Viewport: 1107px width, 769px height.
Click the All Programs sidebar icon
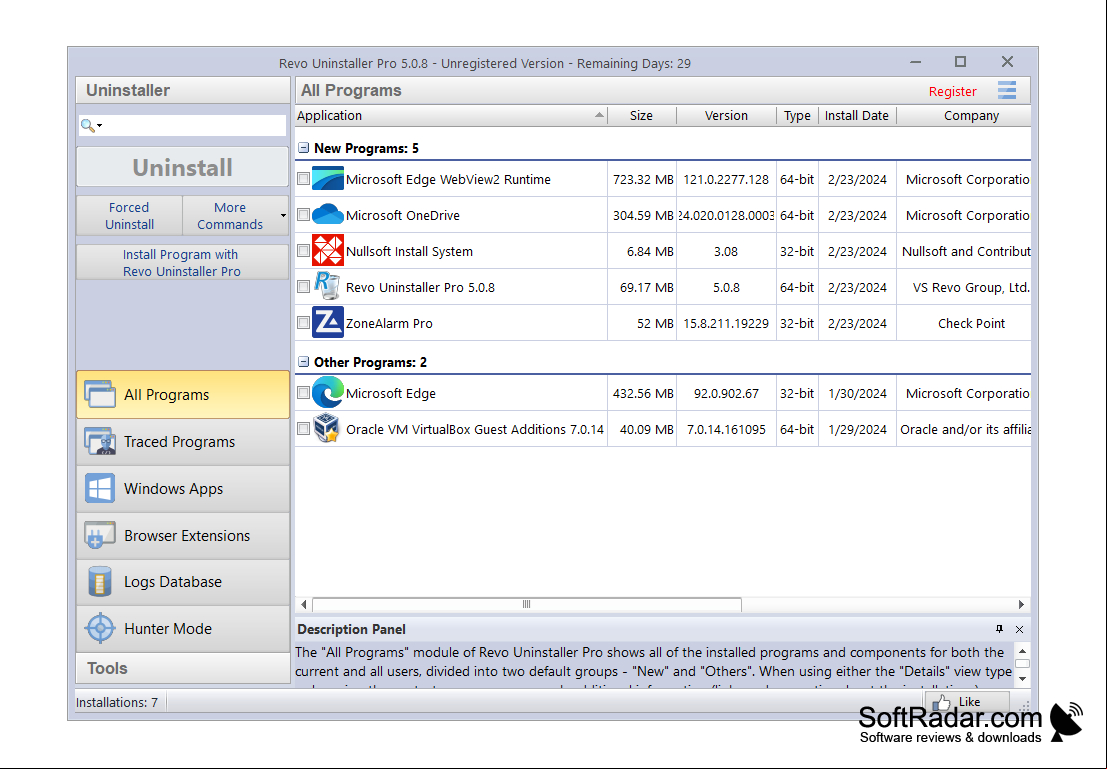(100, 394)
